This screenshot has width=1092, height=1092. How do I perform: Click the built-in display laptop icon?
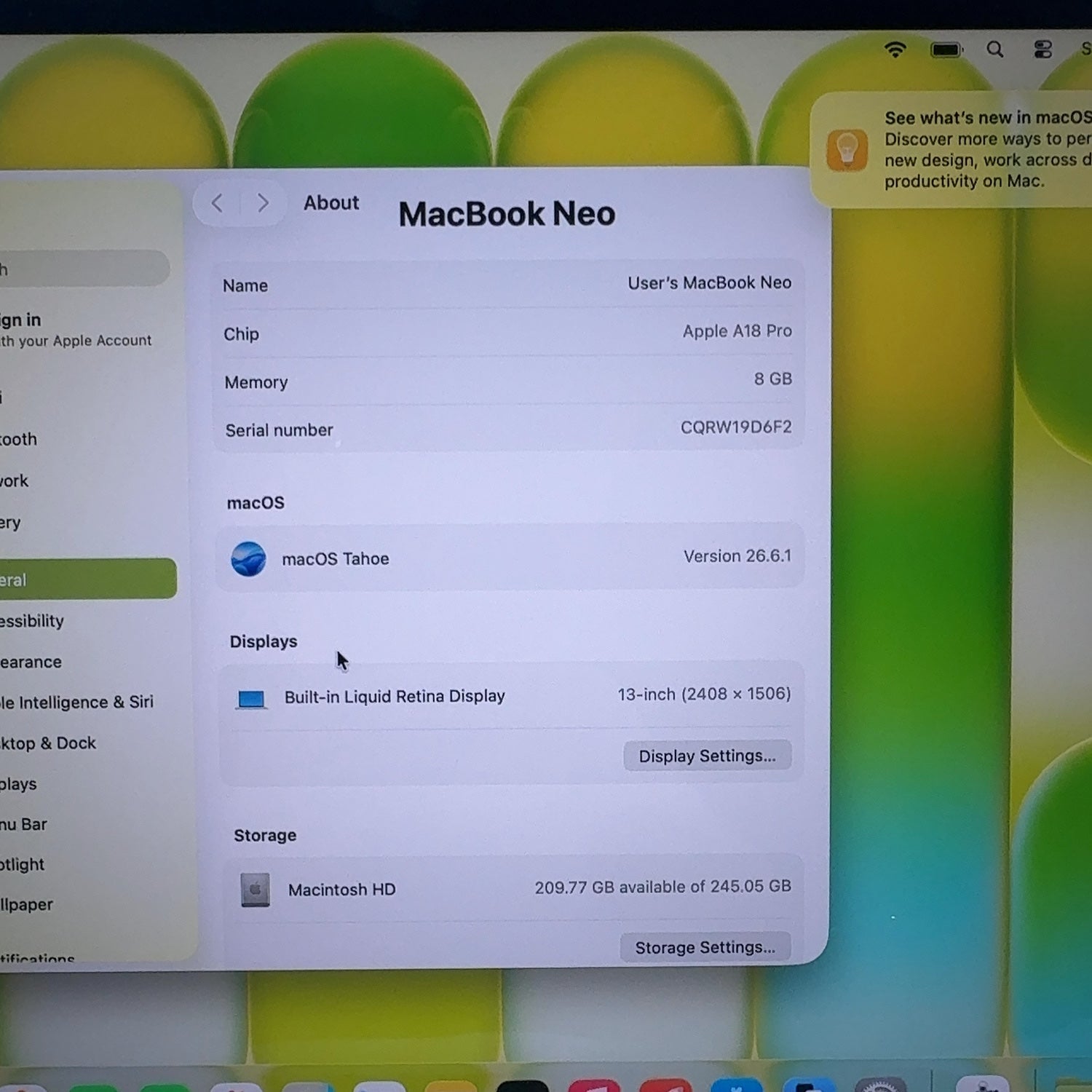click(x=252, y=699)
